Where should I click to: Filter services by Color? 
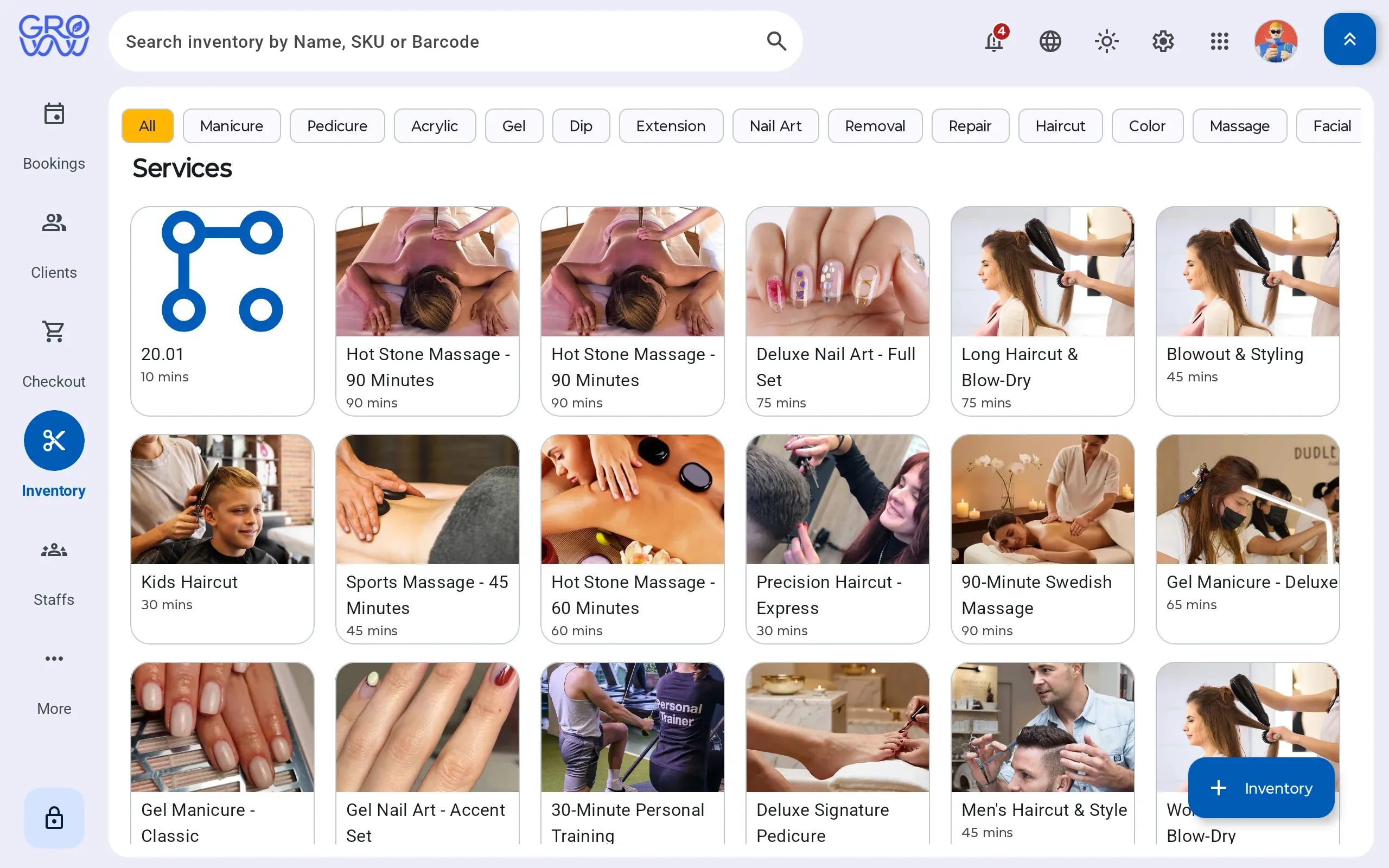click(x=1147, y=126)
